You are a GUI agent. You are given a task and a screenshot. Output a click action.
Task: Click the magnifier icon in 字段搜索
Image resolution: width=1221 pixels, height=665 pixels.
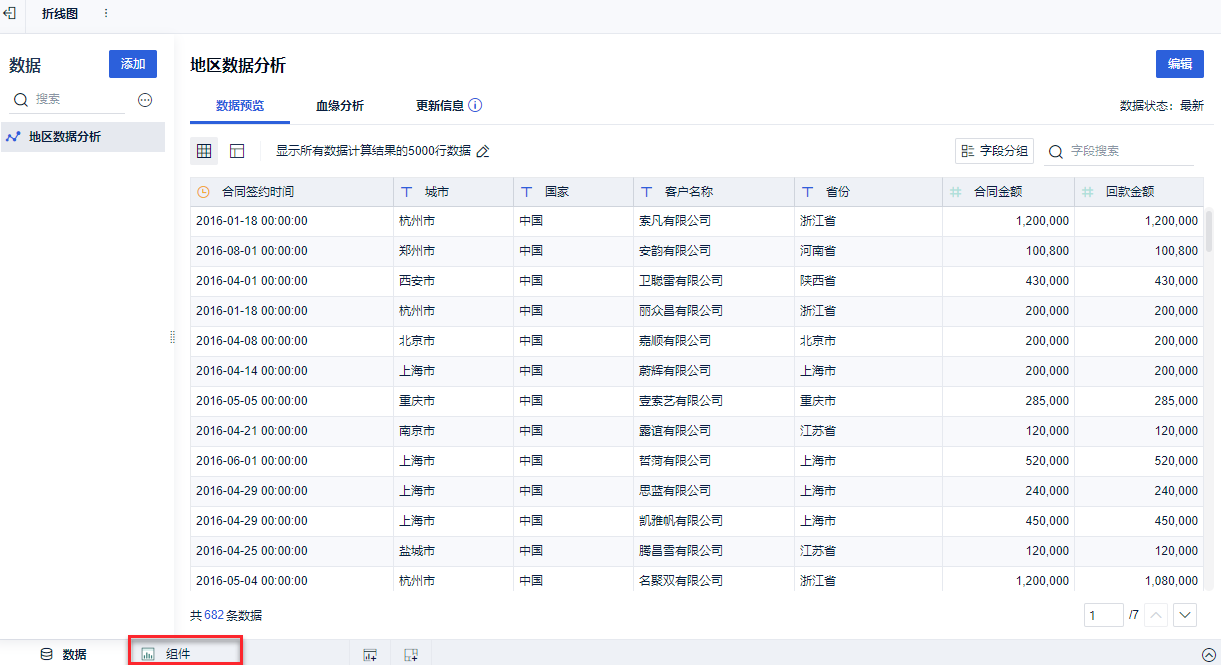(1056, 151)
